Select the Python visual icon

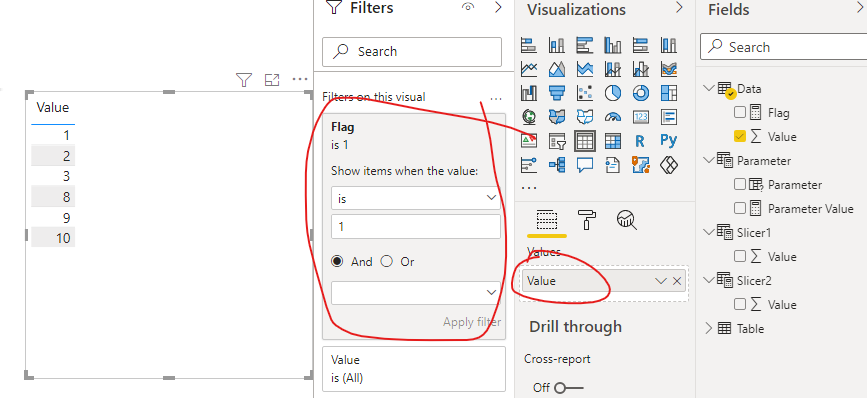669,141
